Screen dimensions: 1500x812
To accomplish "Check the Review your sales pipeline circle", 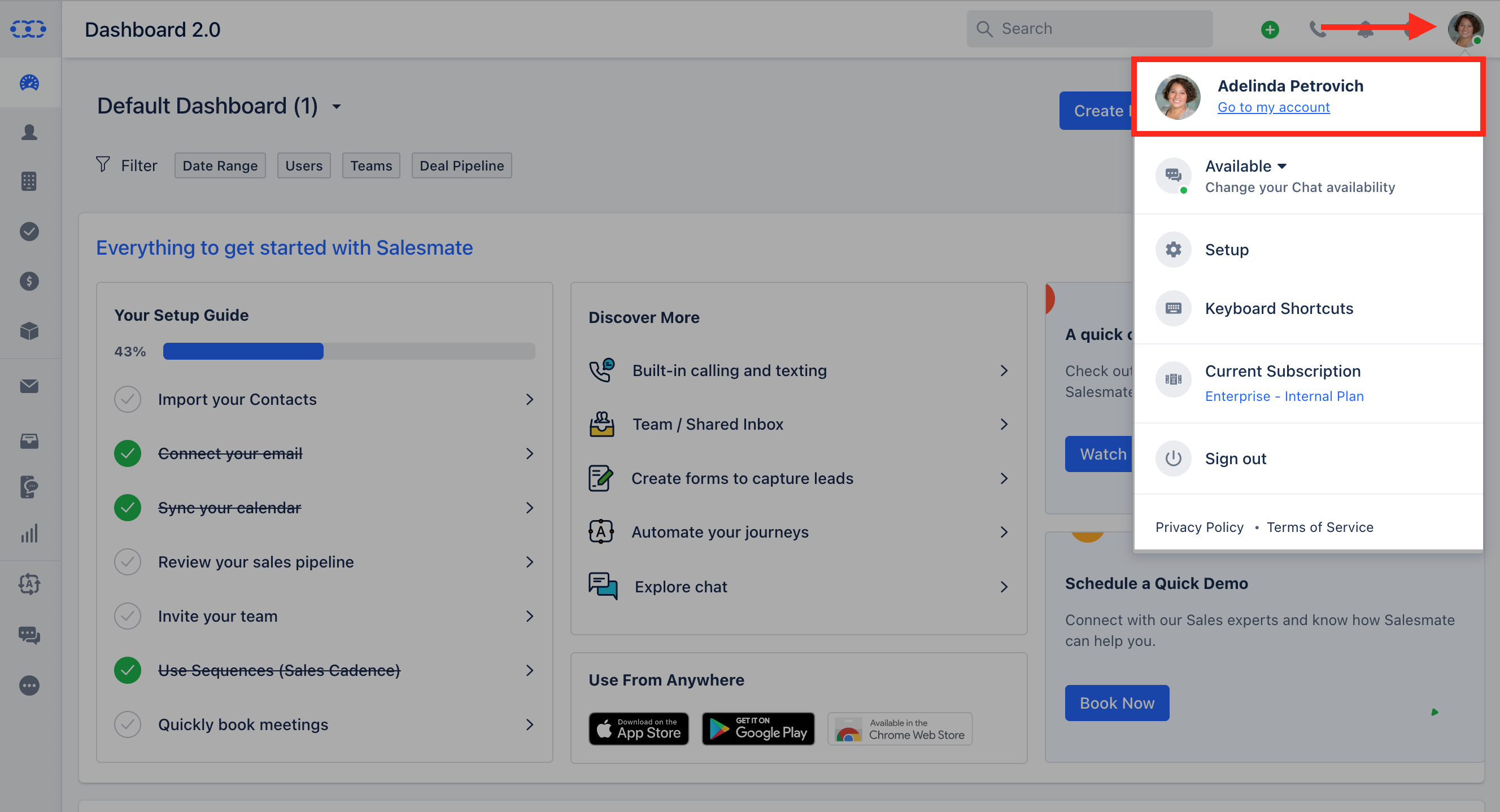I will 128,562.
